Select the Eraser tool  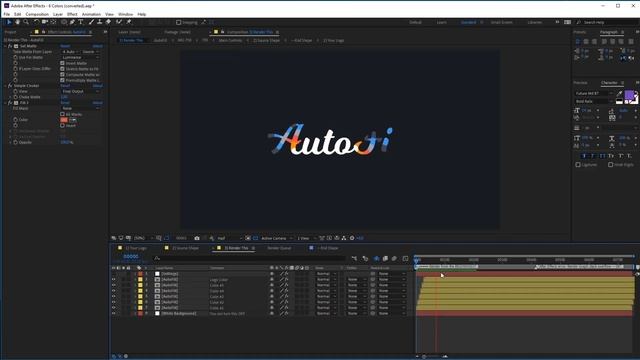pos(108,22)
